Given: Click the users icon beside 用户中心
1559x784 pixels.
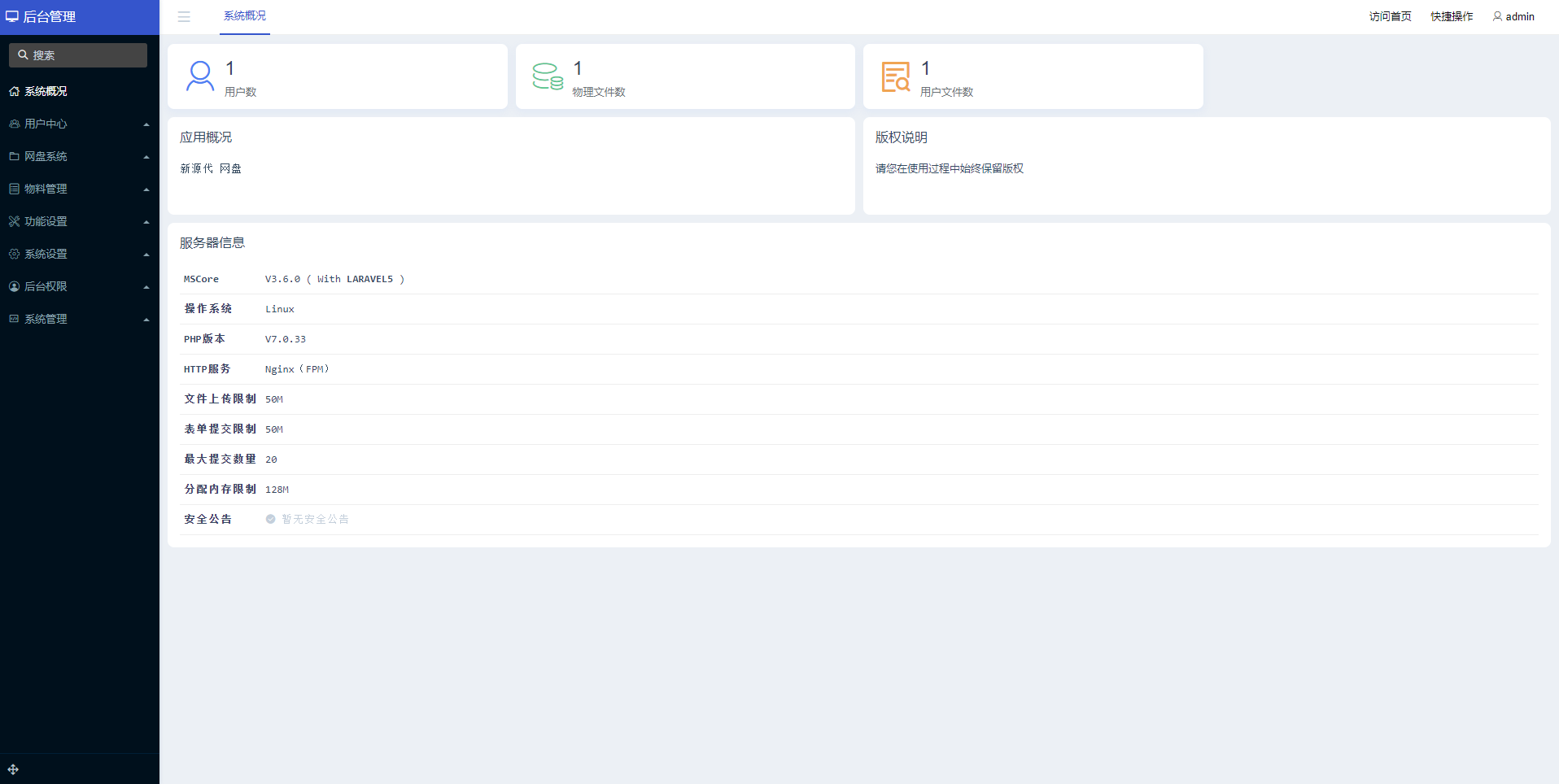Looking at the screenshot, I should point(14,124).
